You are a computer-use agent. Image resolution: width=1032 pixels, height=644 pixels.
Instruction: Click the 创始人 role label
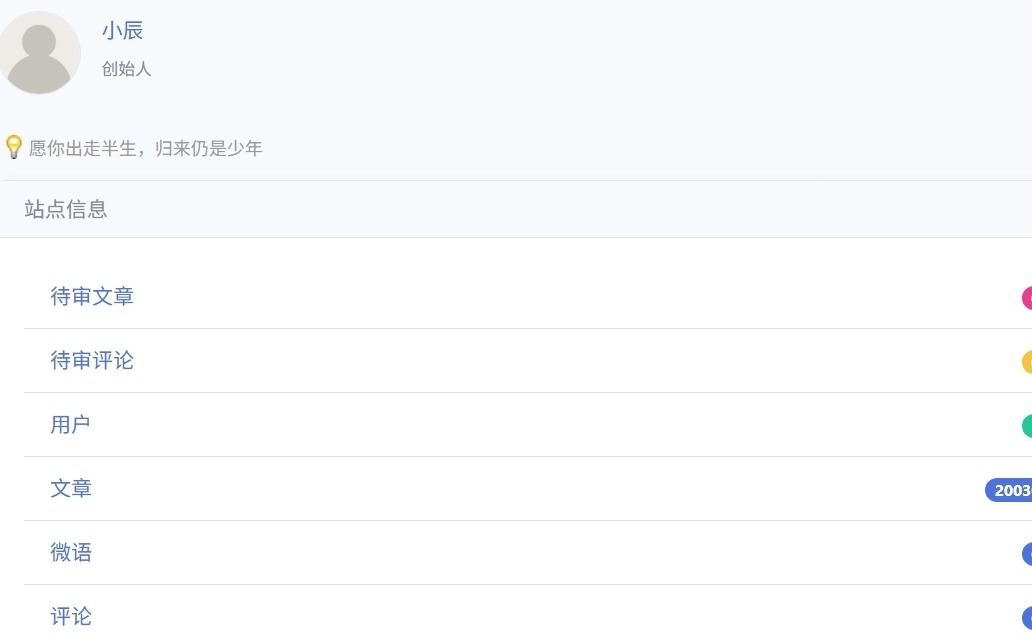pos(126,68)
